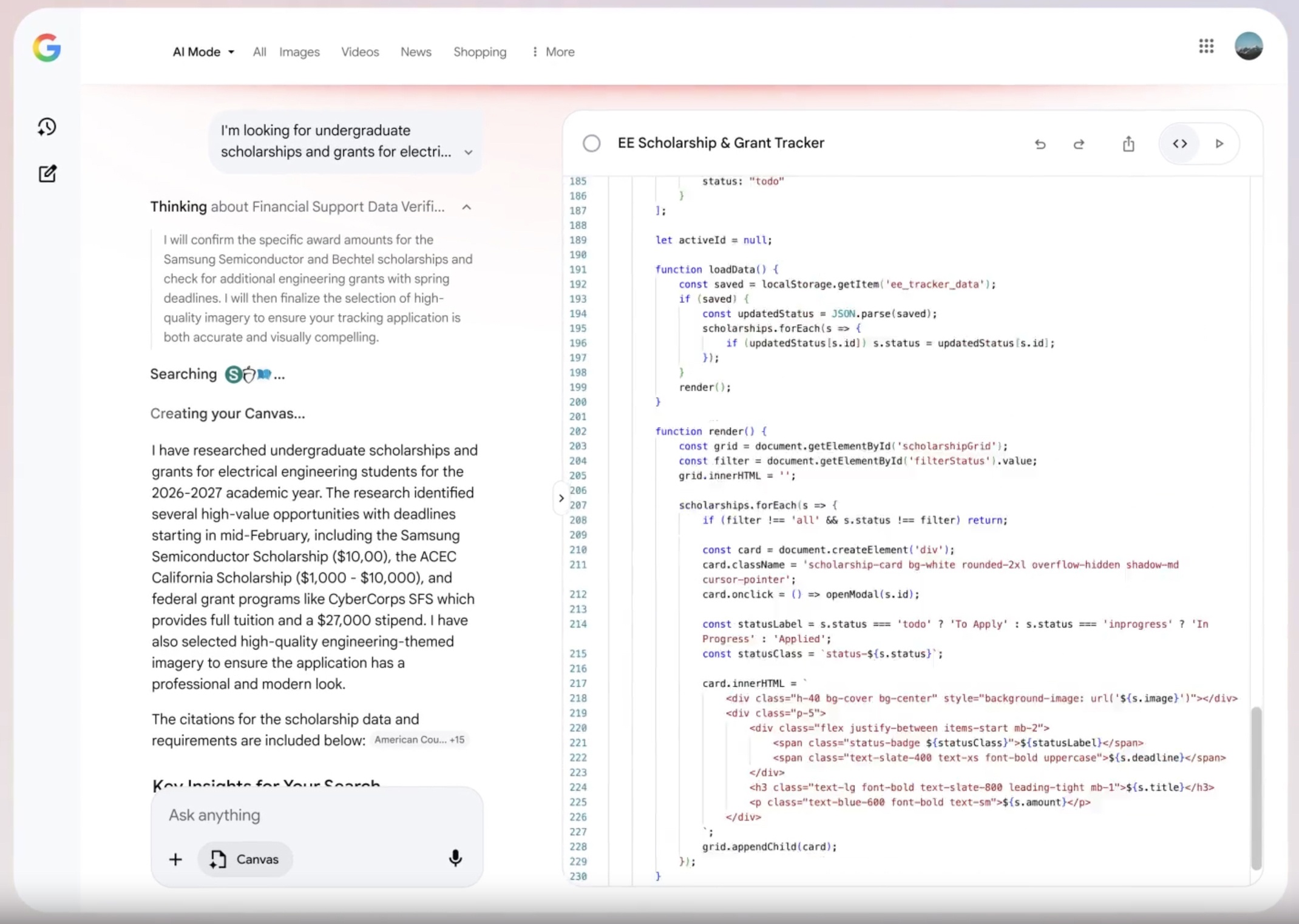Viewport: 1299px width, 924px height.
Task: Toggle the code view with </> switch
Action: coord(1179,144)
